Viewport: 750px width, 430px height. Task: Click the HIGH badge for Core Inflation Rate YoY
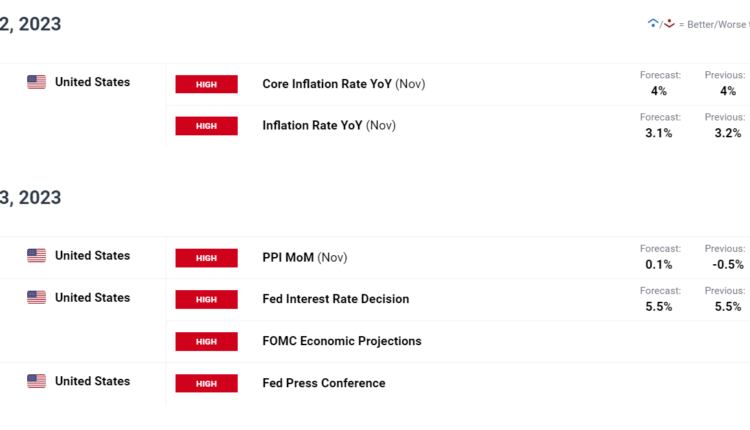[206, 84]
